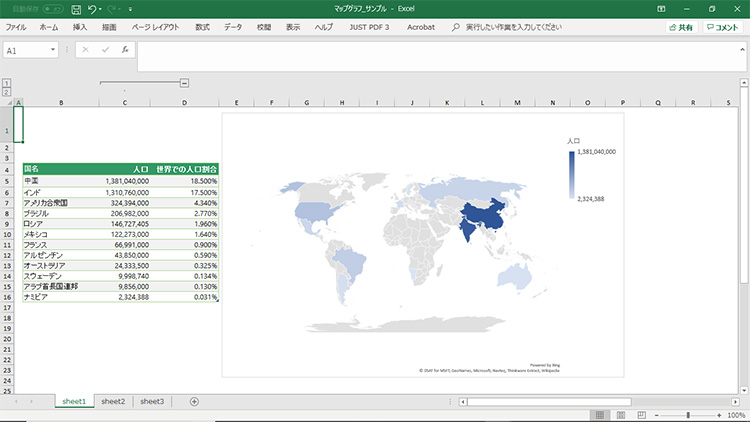The width and height of the screenshot is (750, 422).
Task: Click the コメント (Comments) button
Action: 721,27
